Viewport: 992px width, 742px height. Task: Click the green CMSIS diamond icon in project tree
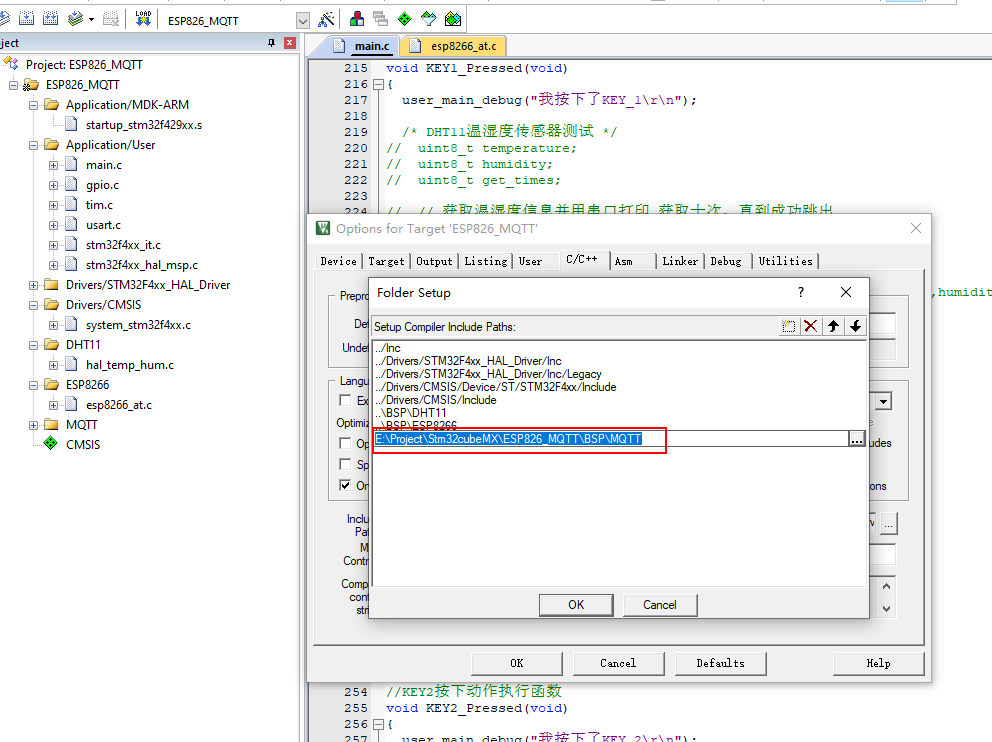[x=51, y=444]
